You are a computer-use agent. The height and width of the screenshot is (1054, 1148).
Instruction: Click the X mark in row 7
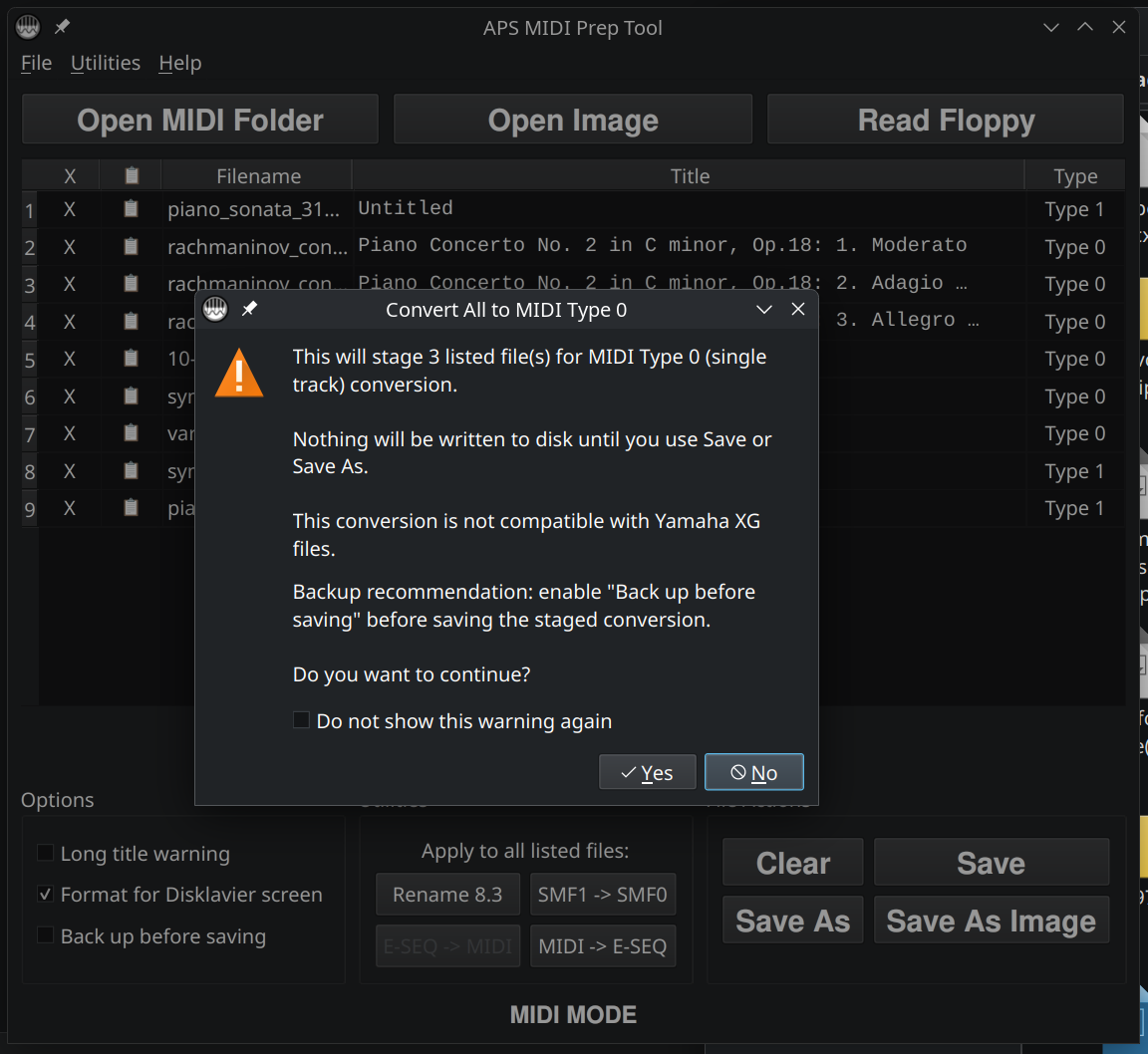(x=70, y=433)
